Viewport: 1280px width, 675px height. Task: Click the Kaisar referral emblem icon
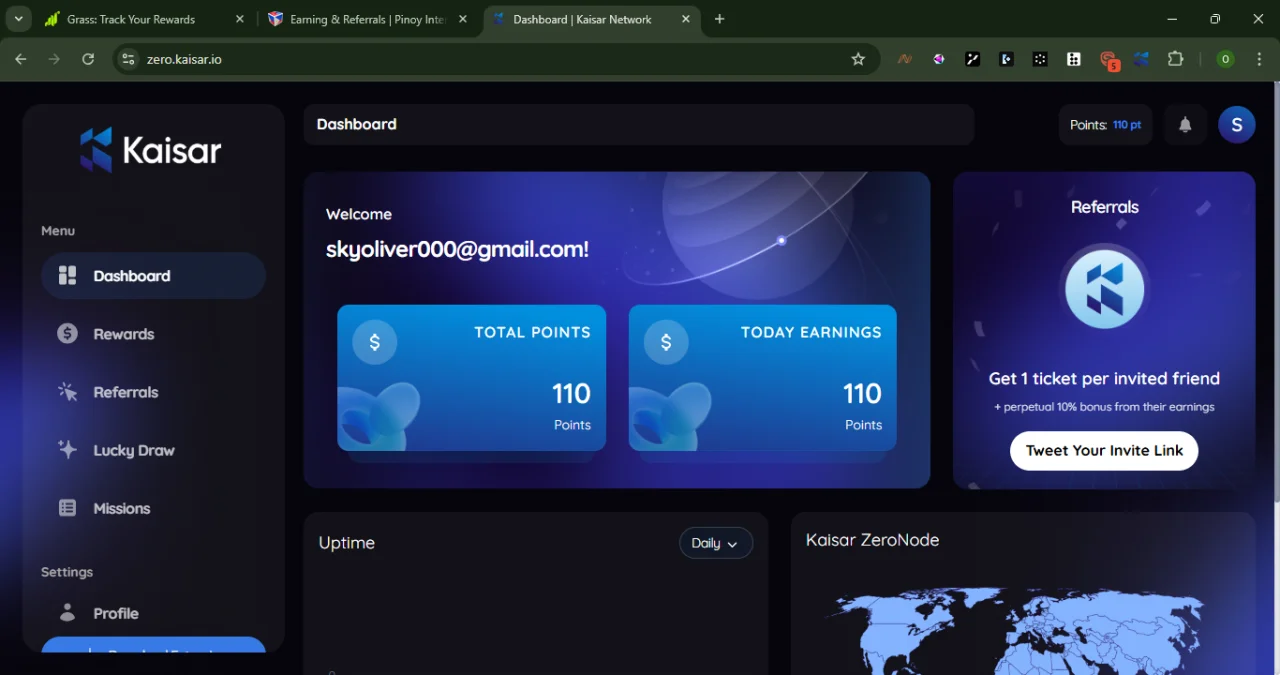[x=1104, y=288]
